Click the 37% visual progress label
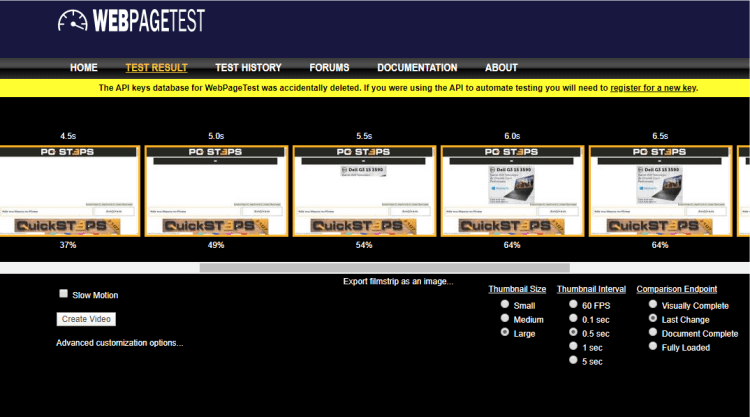Viewport: 750px width, 417px height. click(68, 245)
